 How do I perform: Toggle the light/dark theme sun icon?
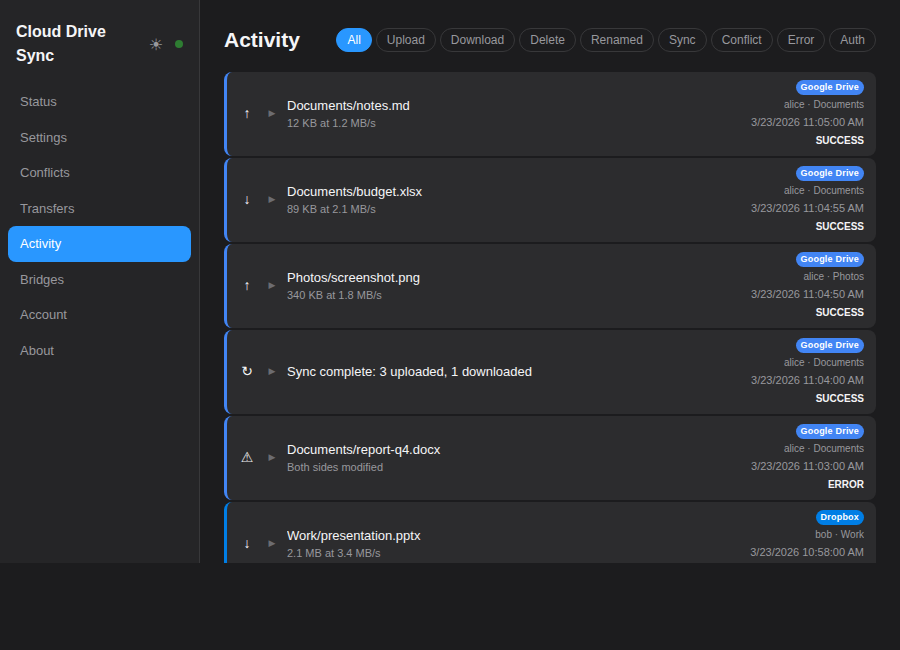(156, 44)
